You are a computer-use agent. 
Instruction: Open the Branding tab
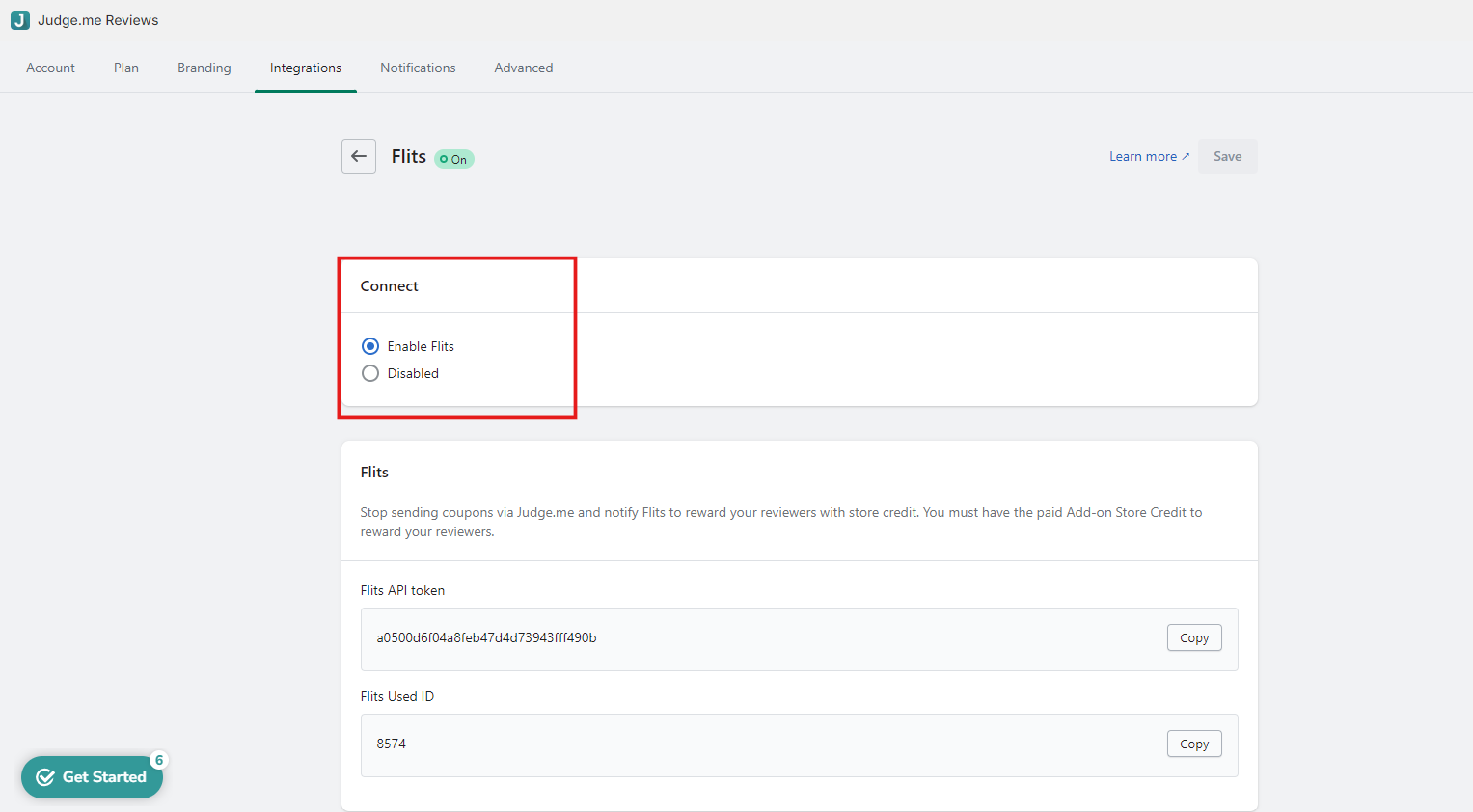pyautogui.click(x=205, y=68)
